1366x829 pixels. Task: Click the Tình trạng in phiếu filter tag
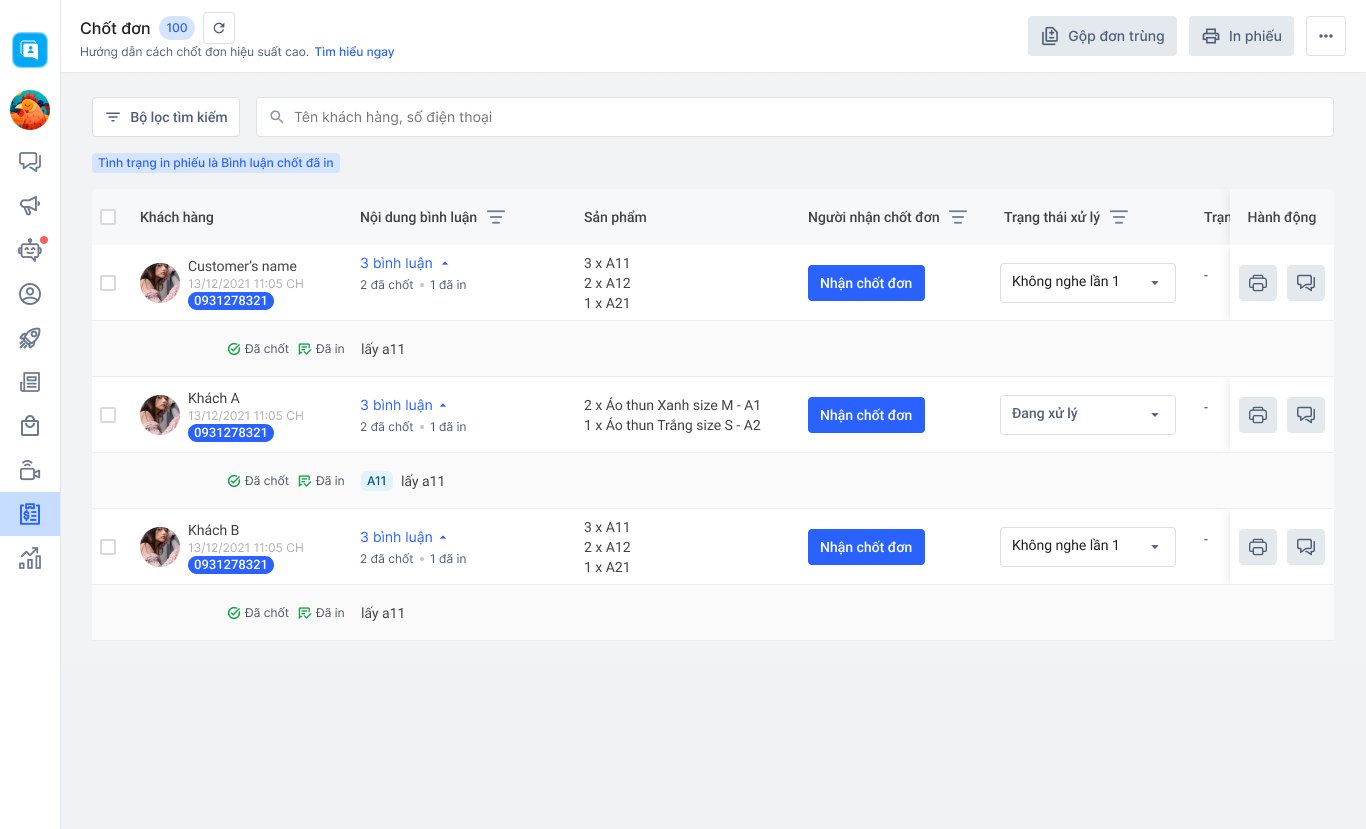pyautogui.click(x=216, y=163)
